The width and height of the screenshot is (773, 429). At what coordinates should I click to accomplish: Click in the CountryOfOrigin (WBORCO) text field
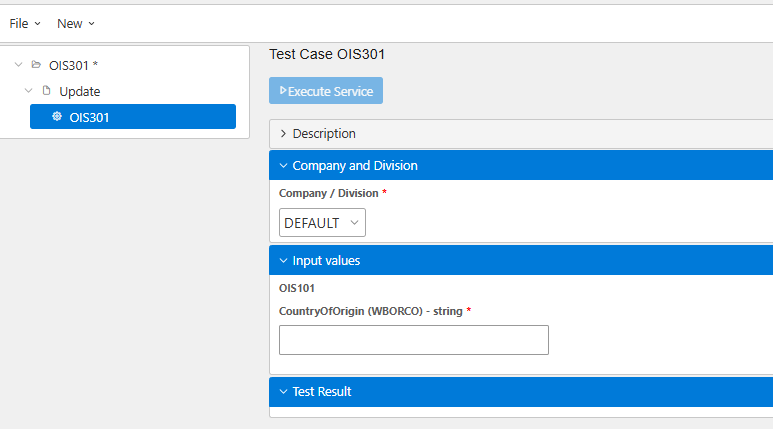pos(413,340)
